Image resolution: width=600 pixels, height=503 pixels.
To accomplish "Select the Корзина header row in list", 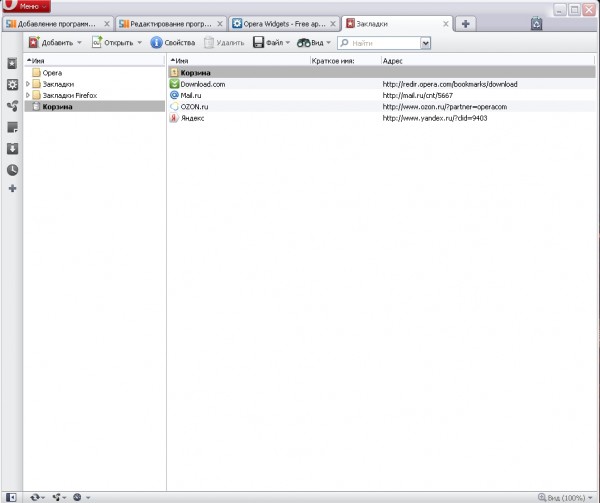I will (382, 72).
